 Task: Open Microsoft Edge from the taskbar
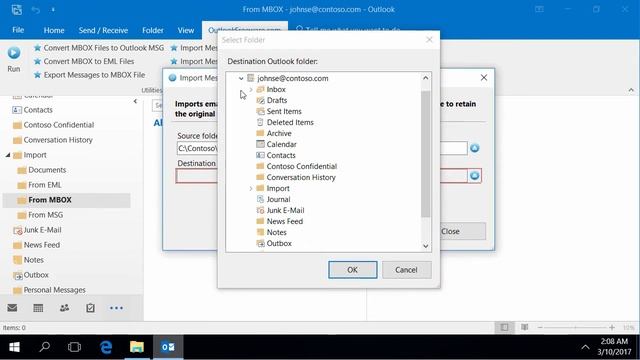(x=106, y=347)
